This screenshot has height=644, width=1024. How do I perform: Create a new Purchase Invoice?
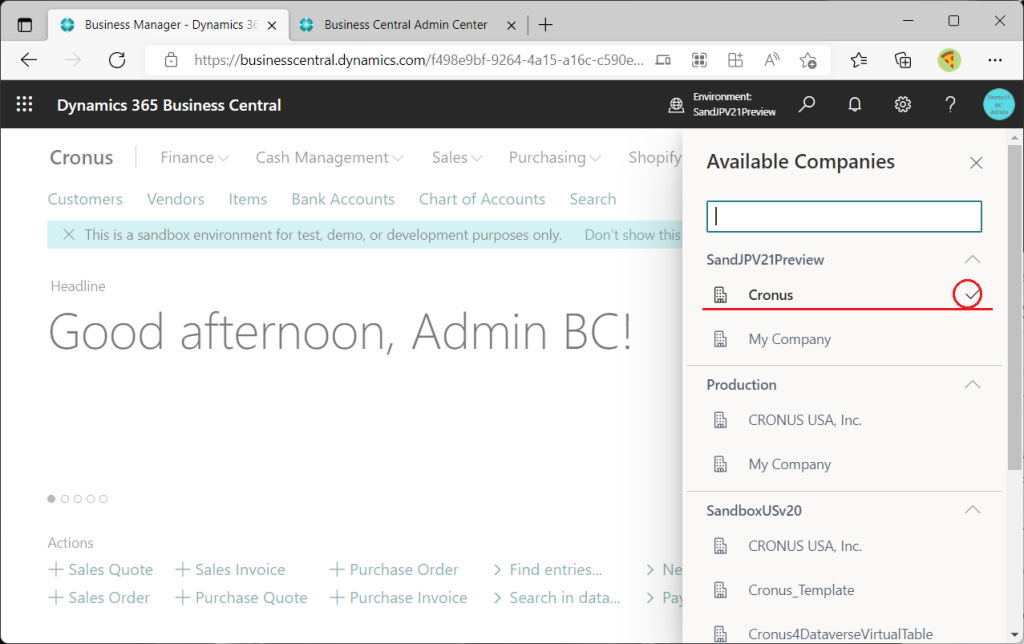(398, 598)
